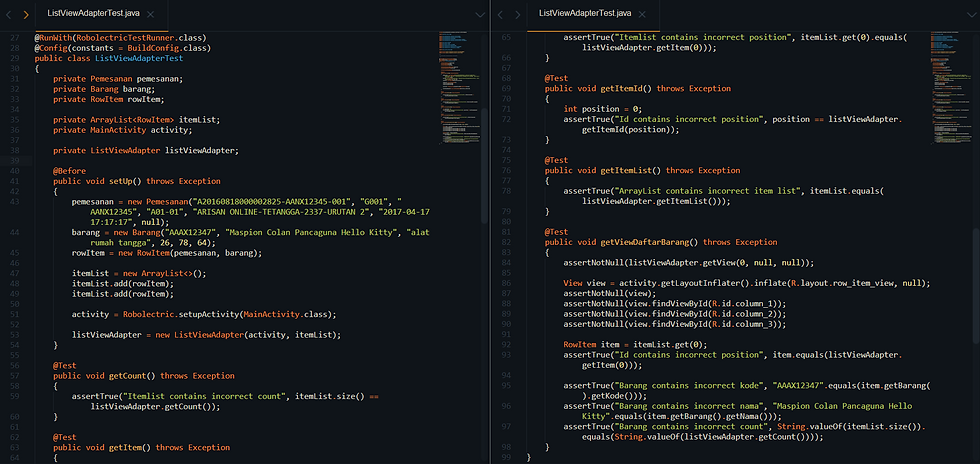The height and width of the screenshot is (464, 980).
Task: Click the @RunWith(RobolectricTestRunner.class) annotation
Action: (120, 38)
